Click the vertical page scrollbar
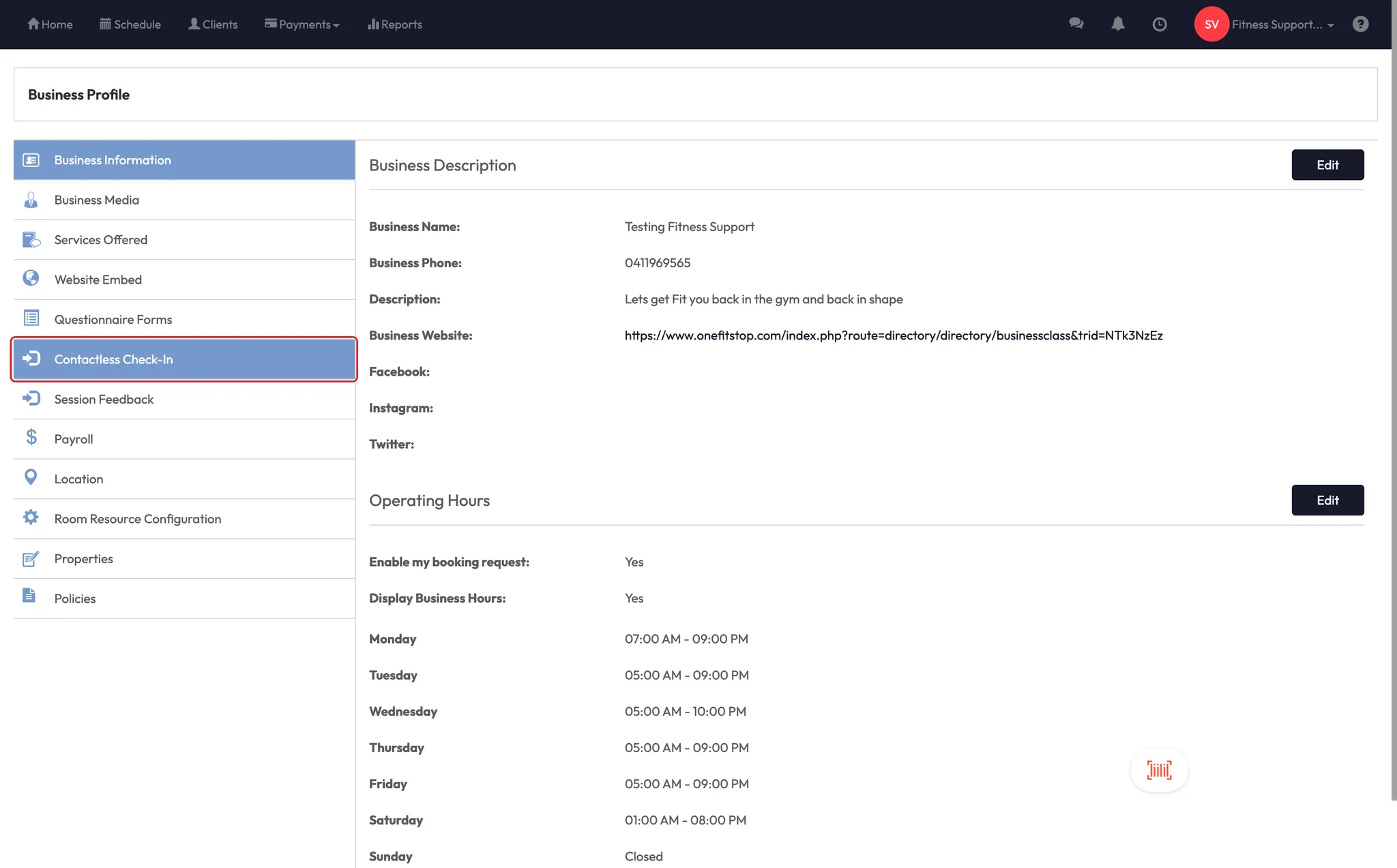Screen dimensions: 1397x868 click(1394, 409)
